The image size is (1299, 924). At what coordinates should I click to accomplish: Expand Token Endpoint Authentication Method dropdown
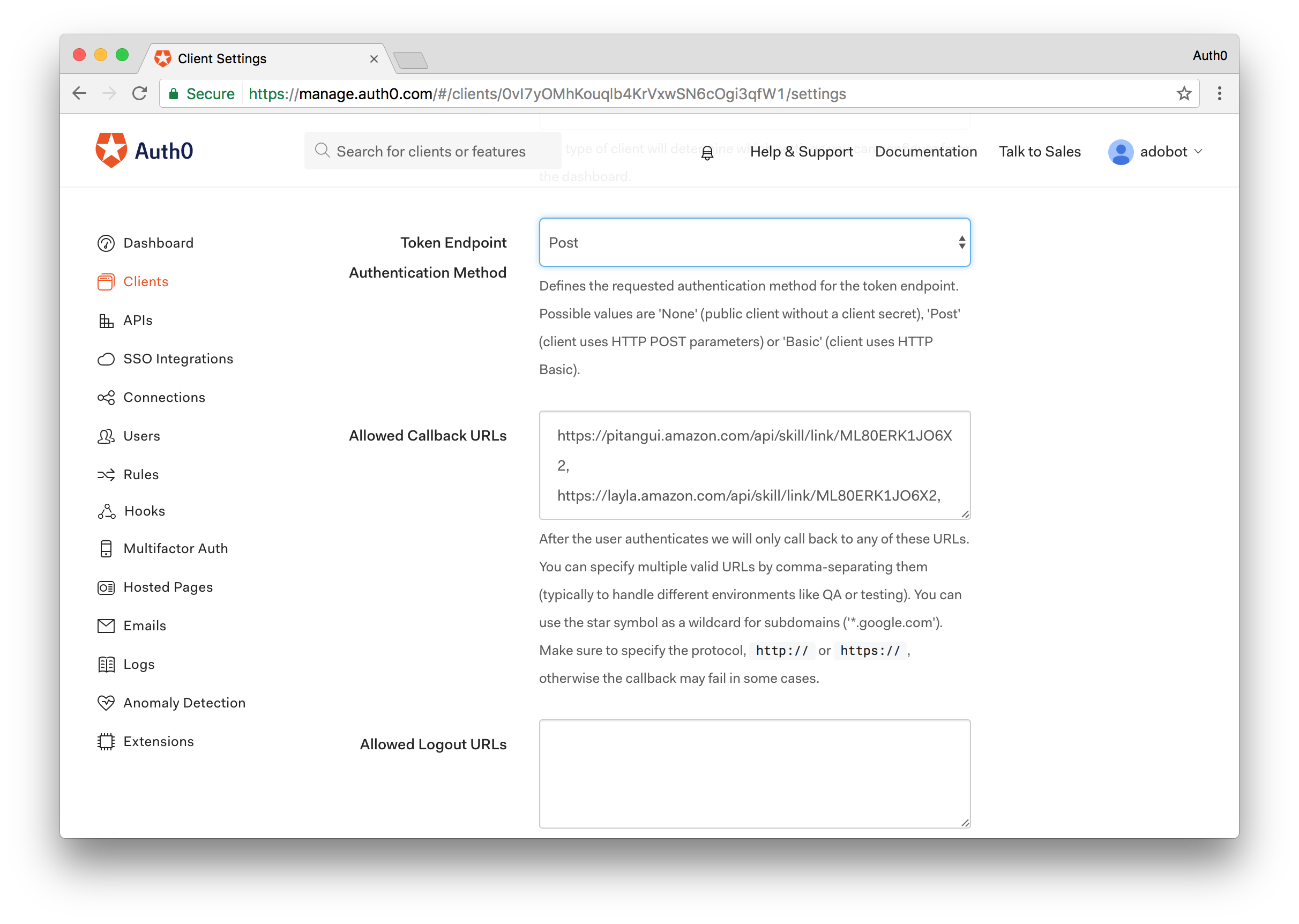point(754,243)
